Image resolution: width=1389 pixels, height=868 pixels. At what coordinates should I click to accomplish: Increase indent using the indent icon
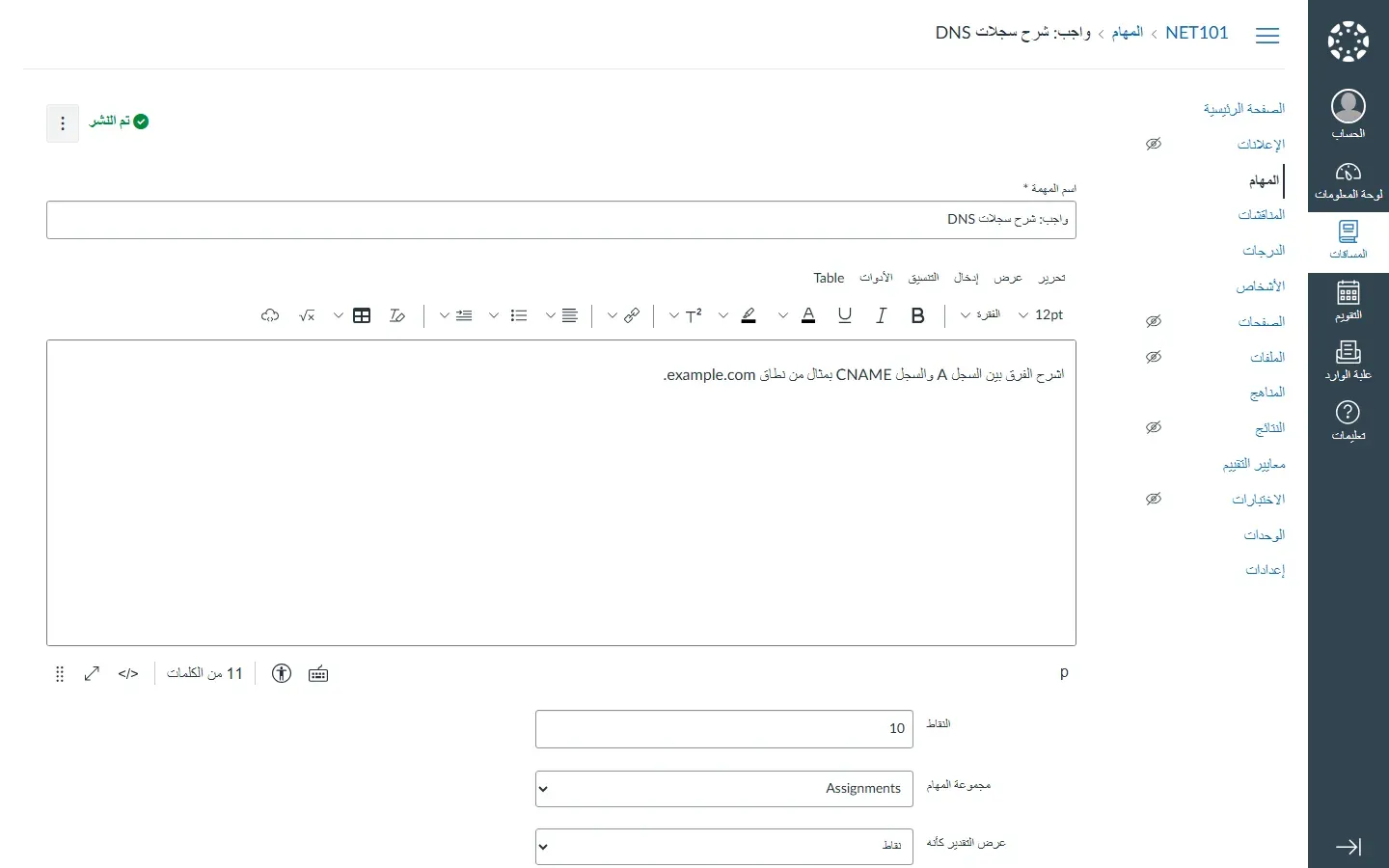pos(464,315)
